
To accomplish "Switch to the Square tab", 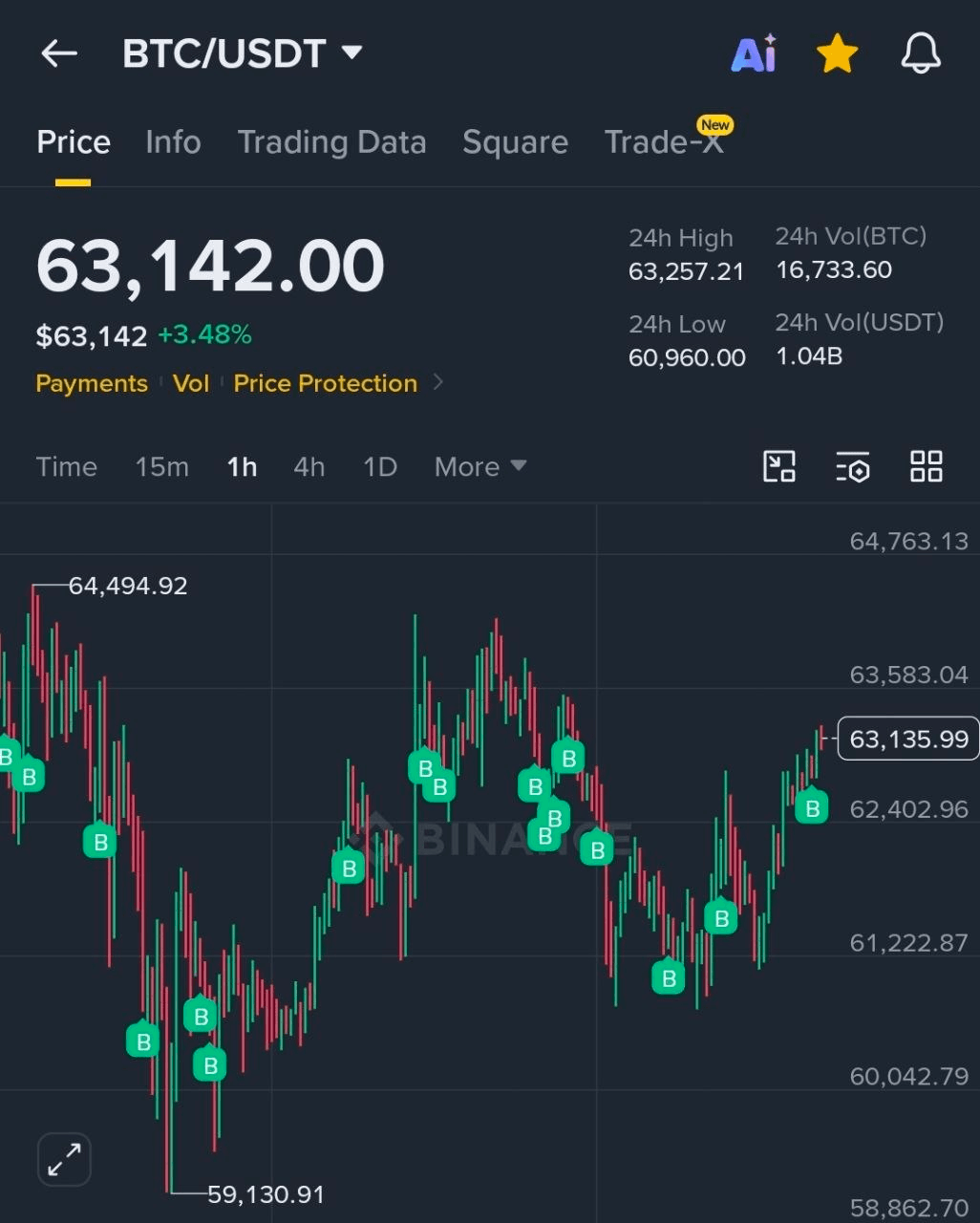I will click(x=515, y=142).
